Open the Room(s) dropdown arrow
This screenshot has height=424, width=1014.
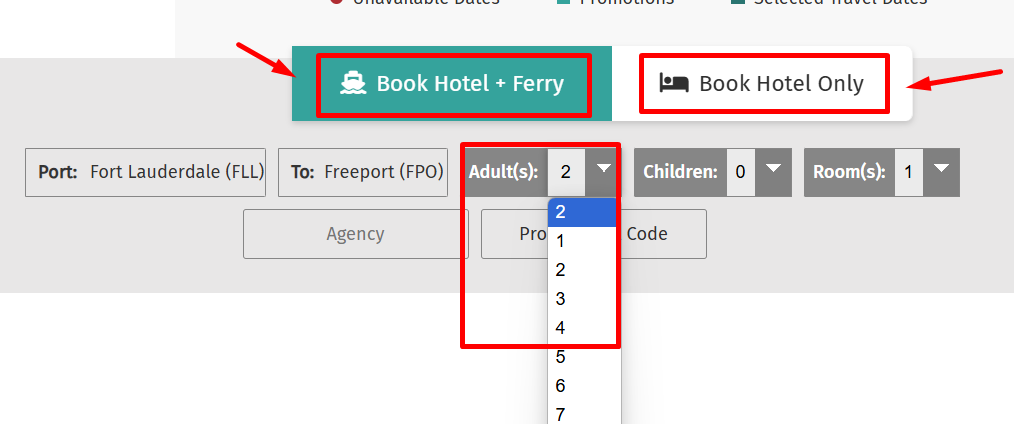point(942,172)
